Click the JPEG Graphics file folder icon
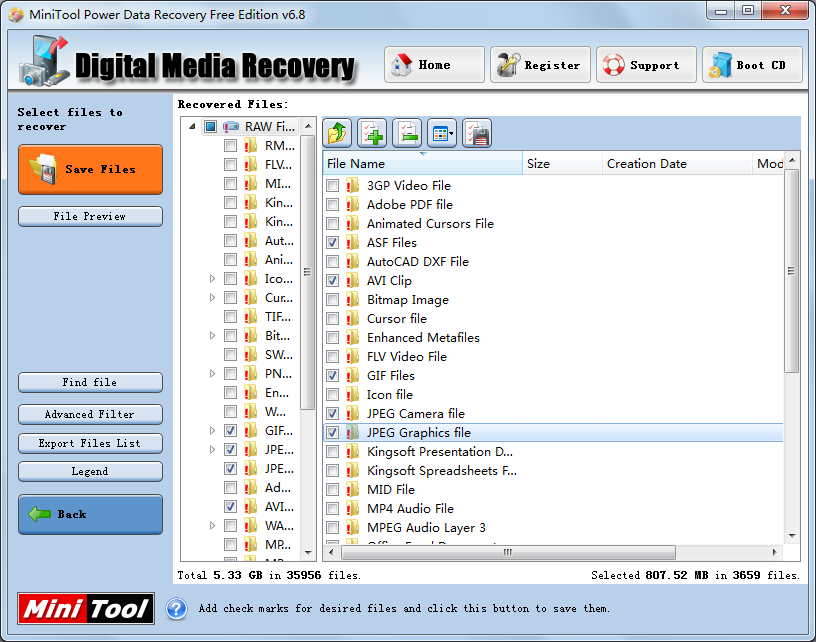Image resolution: width=816 pixels, height=642 pixels. (x=353, y=432)
